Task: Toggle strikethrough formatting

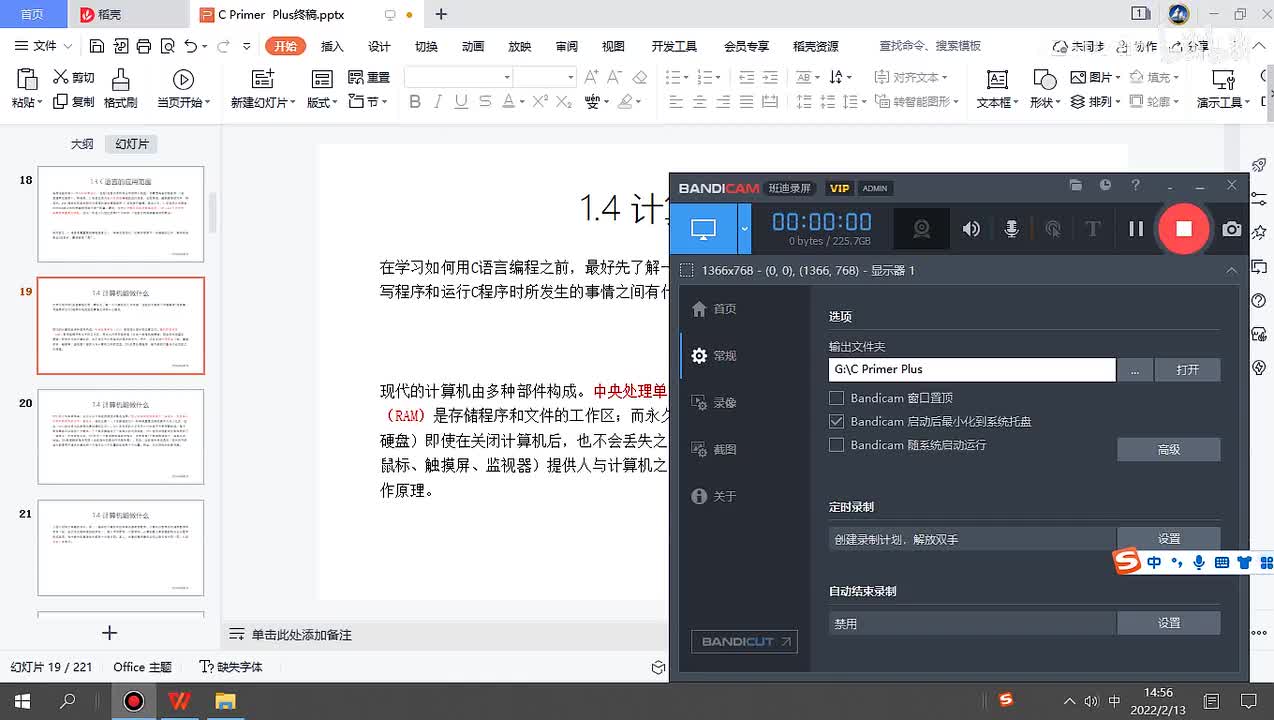Action: point(484,101)
